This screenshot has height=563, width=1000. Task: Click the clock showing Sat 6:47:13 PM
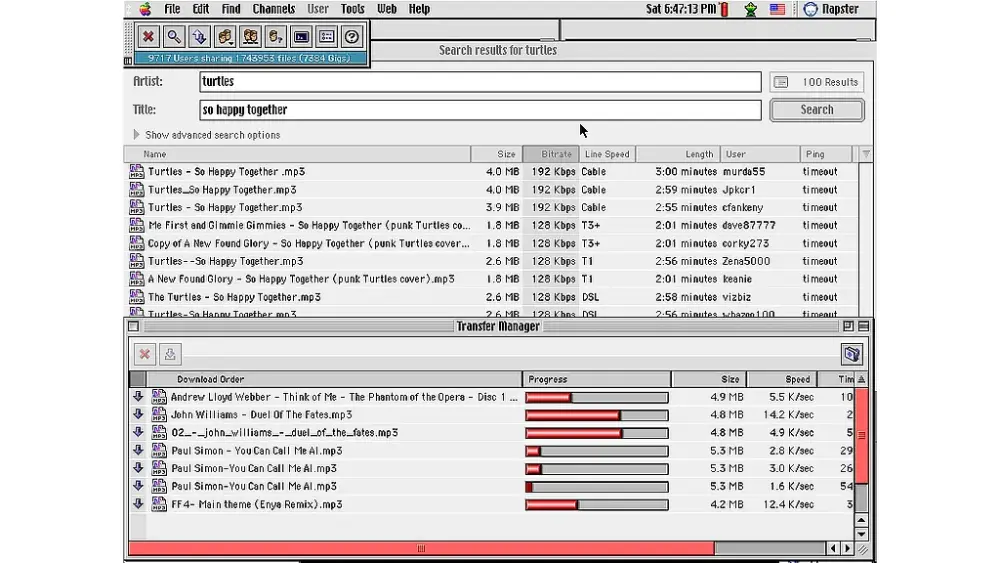(680, 9)
